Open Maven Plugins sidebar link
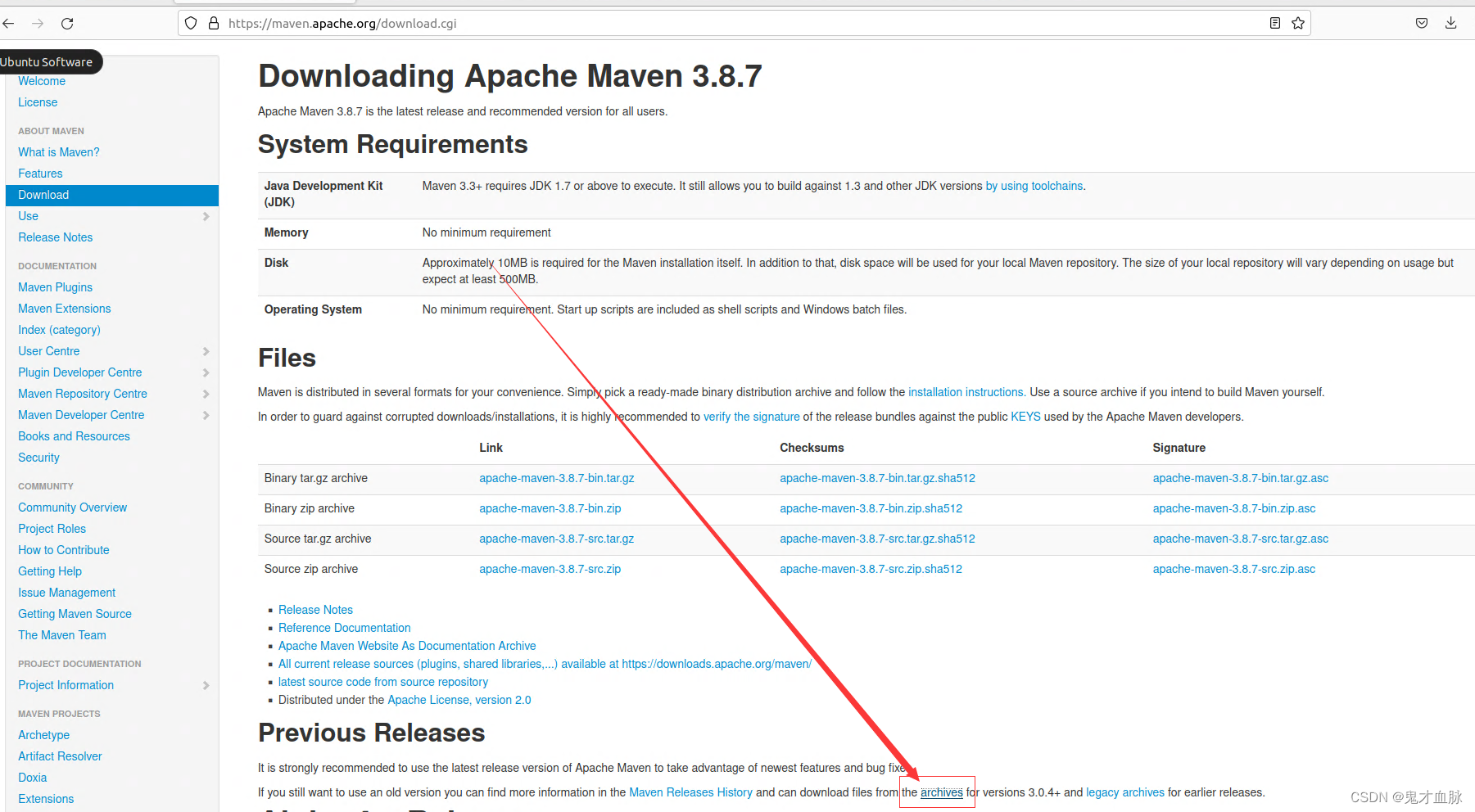The height and width of the screenshot is (812, 1475). [x=55, y=287]
